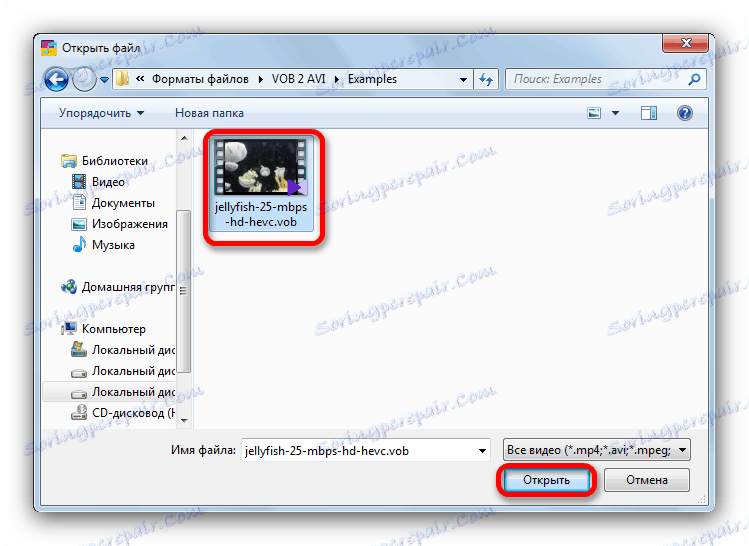749x546 pixels.
Task: Change view with the view icon button
Action: pyautogui.click(x=594, y=113)
